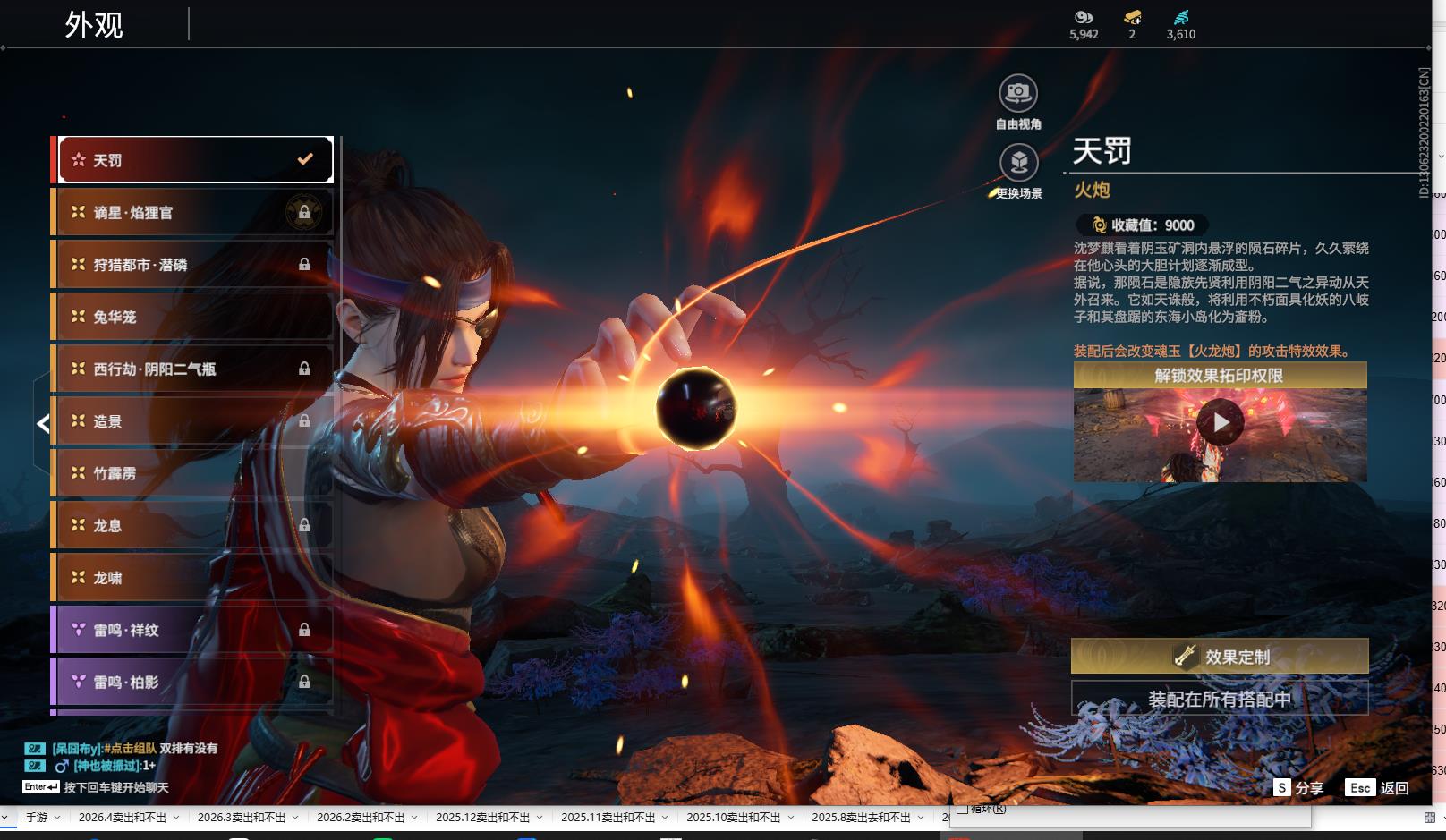The width and height of the screenshot is (1446, 840).
Task: Play the 解锁效果拓印权限 preview video
Action: (1221, 423)
